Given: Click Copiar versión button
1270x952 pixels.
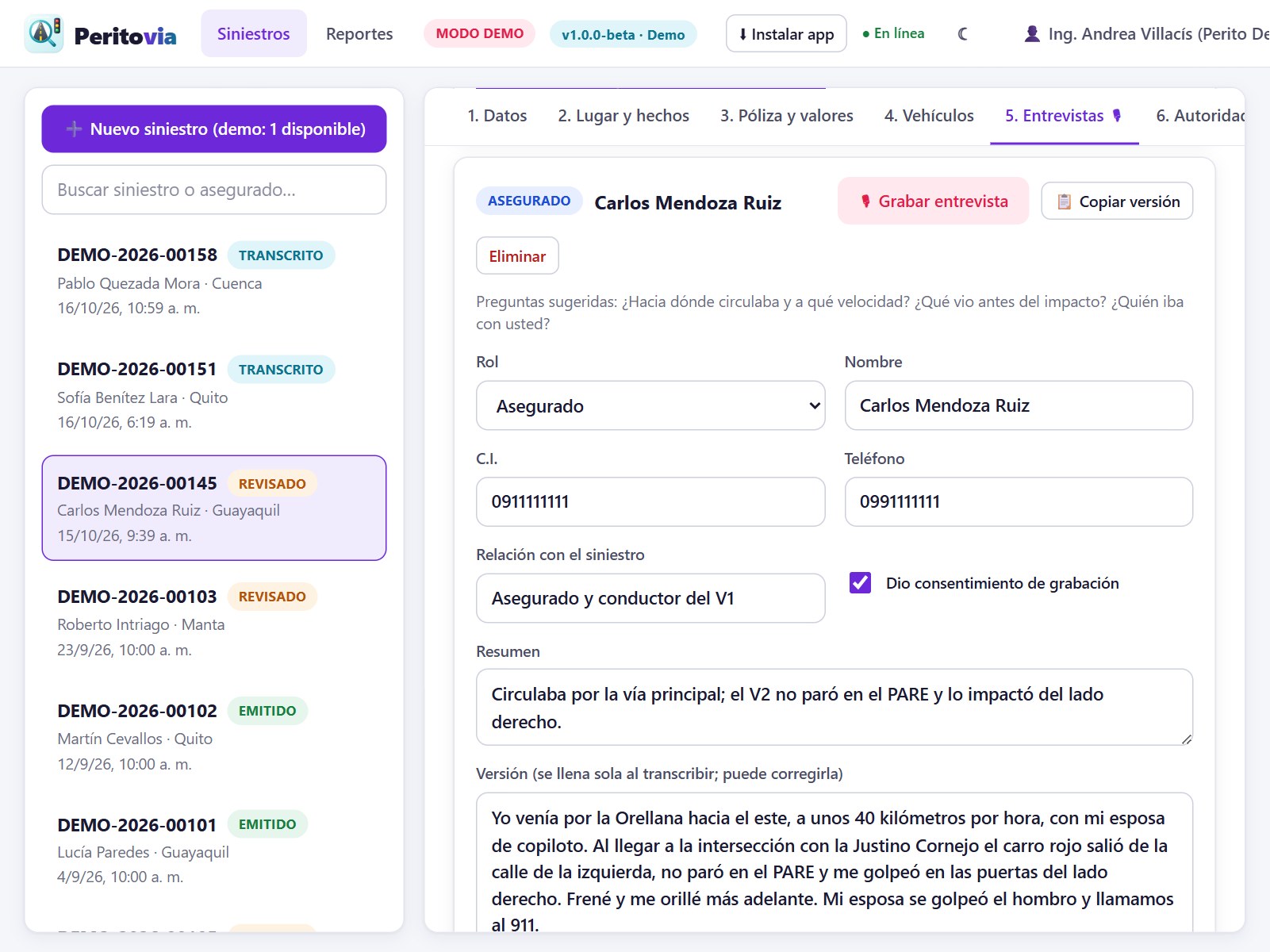Looking at the screenshot, I should tap(1117, 202).
